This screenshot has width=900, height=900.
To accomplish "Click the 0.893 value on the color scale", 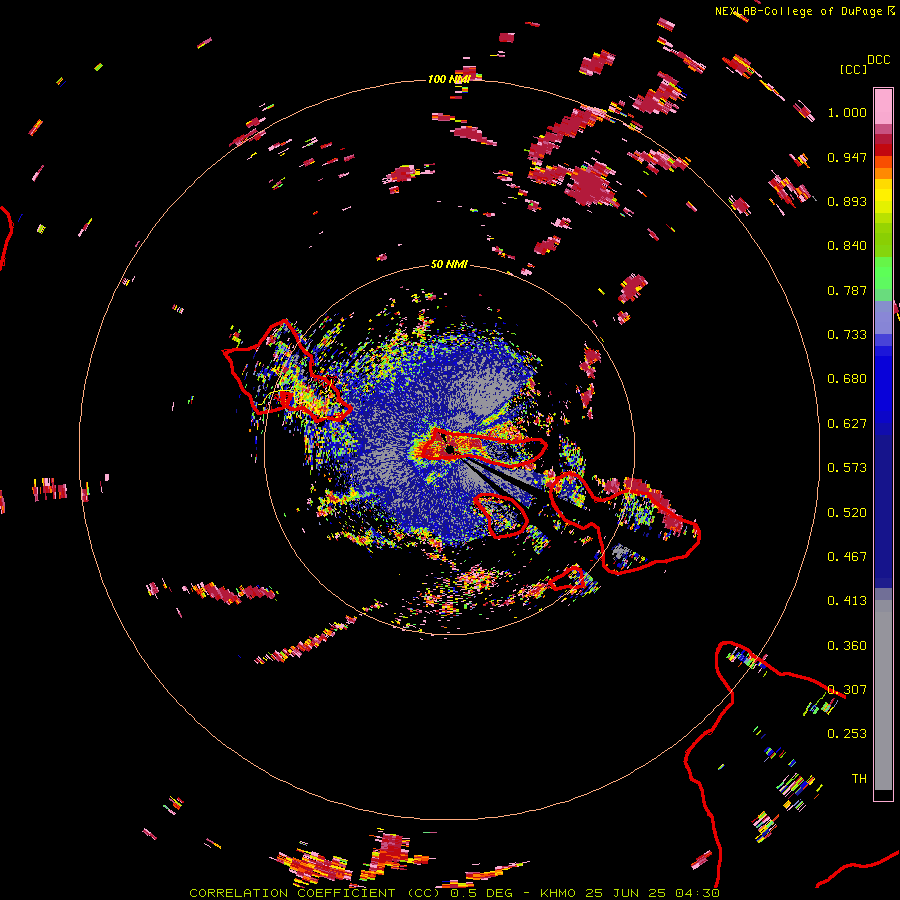I will coord(847,201).
